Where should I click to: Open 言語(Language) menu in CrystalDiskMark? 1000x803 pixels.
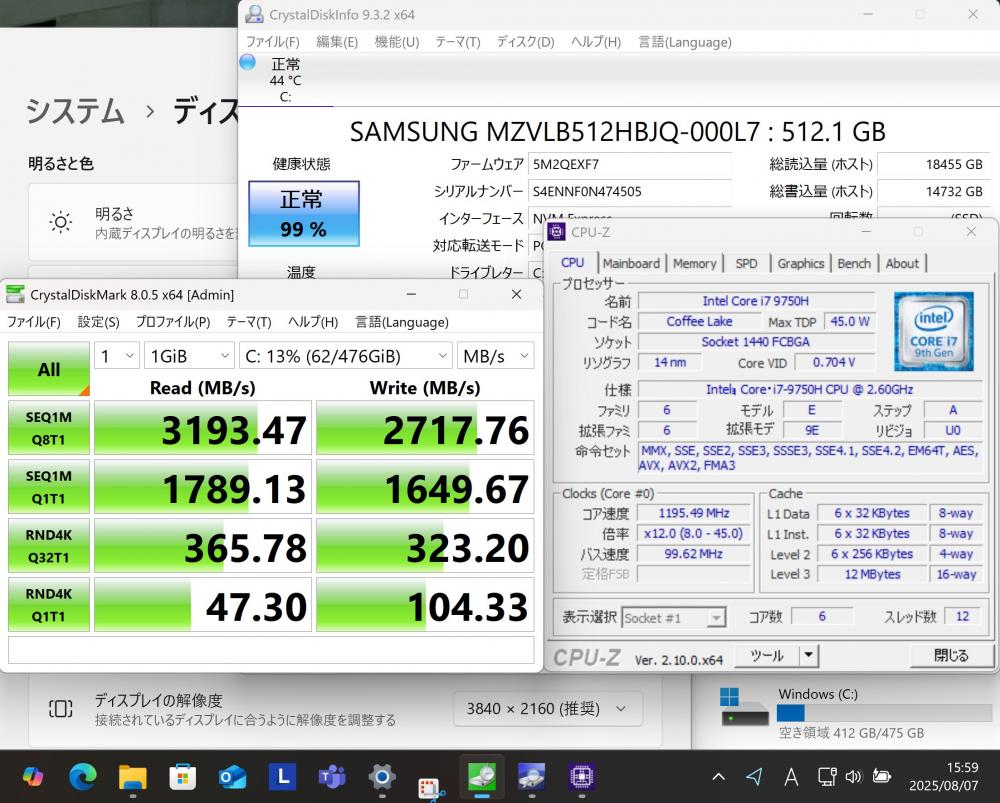point(402,322)
